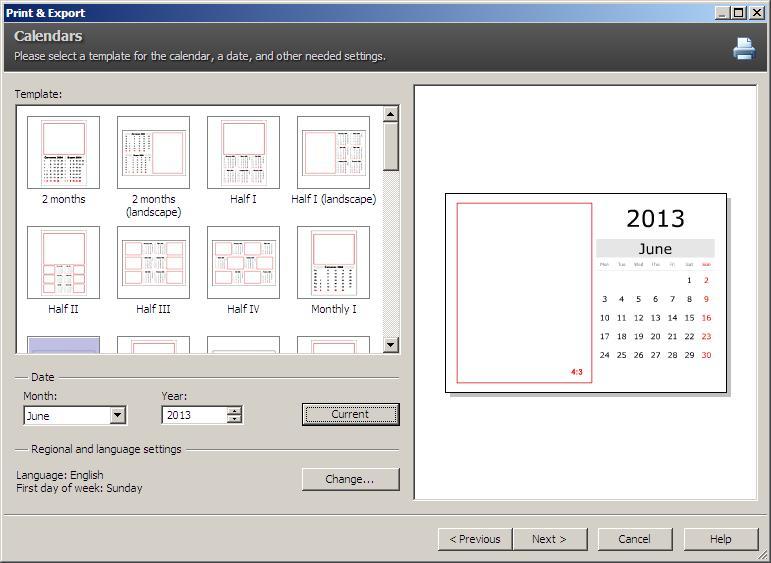Pick the Half IV template icon

coord(243,262)
